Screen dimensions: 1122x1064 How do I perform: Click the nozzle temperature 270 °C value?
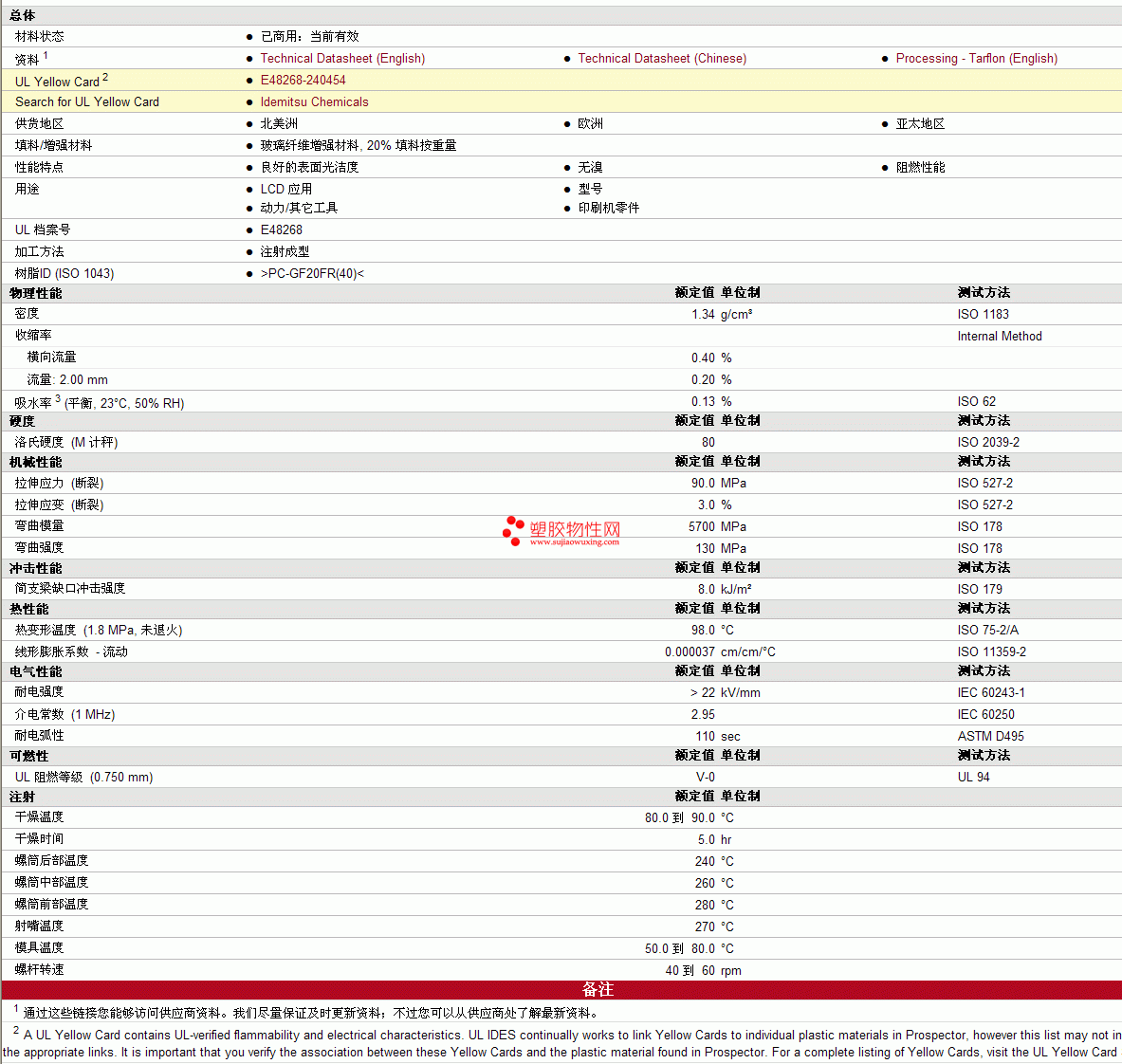714,927
